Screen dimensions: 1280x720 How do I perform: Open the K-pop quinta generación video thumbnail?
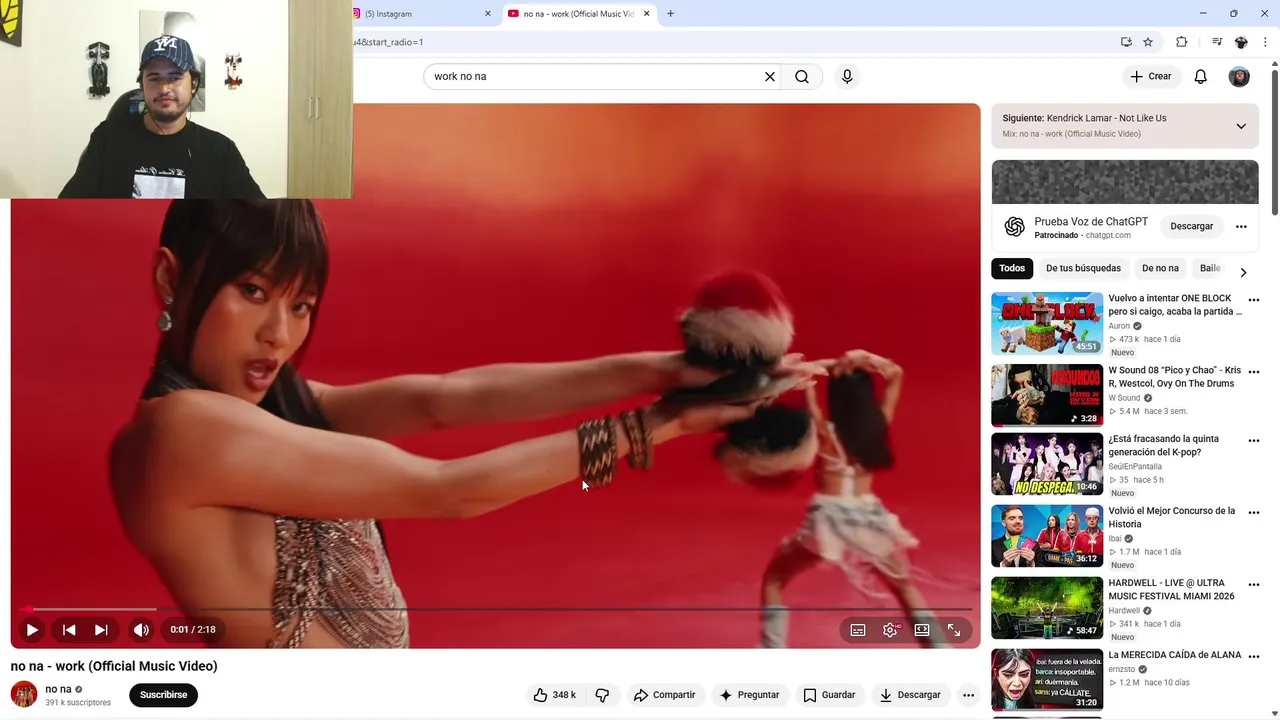1047,464
